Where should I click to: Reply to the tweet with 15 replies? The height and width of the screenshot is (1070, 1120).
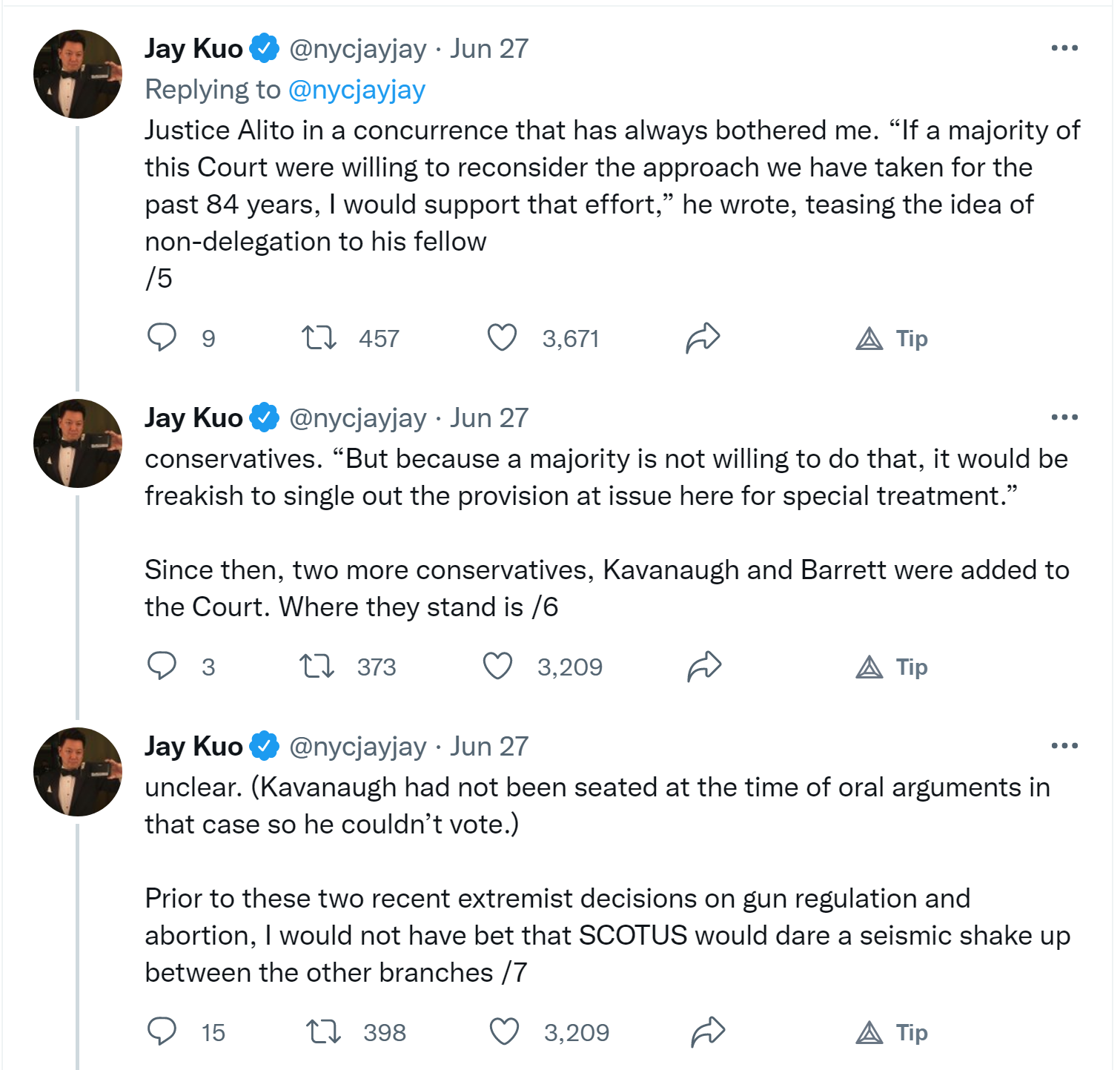[x=162, y=1031]
